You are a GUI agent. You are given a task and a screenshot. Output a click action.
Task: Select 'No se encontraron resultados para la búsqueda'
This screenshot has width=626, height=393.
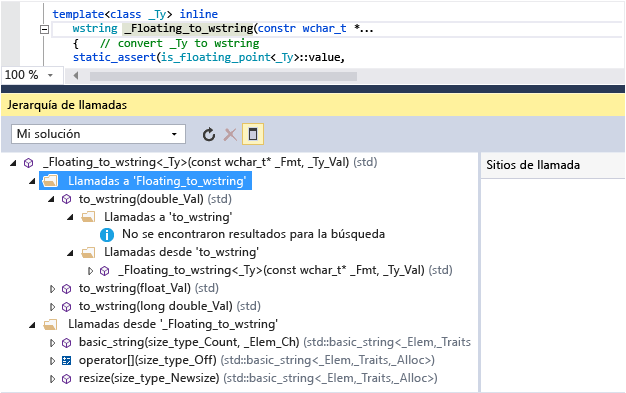[x=254, y=234]
